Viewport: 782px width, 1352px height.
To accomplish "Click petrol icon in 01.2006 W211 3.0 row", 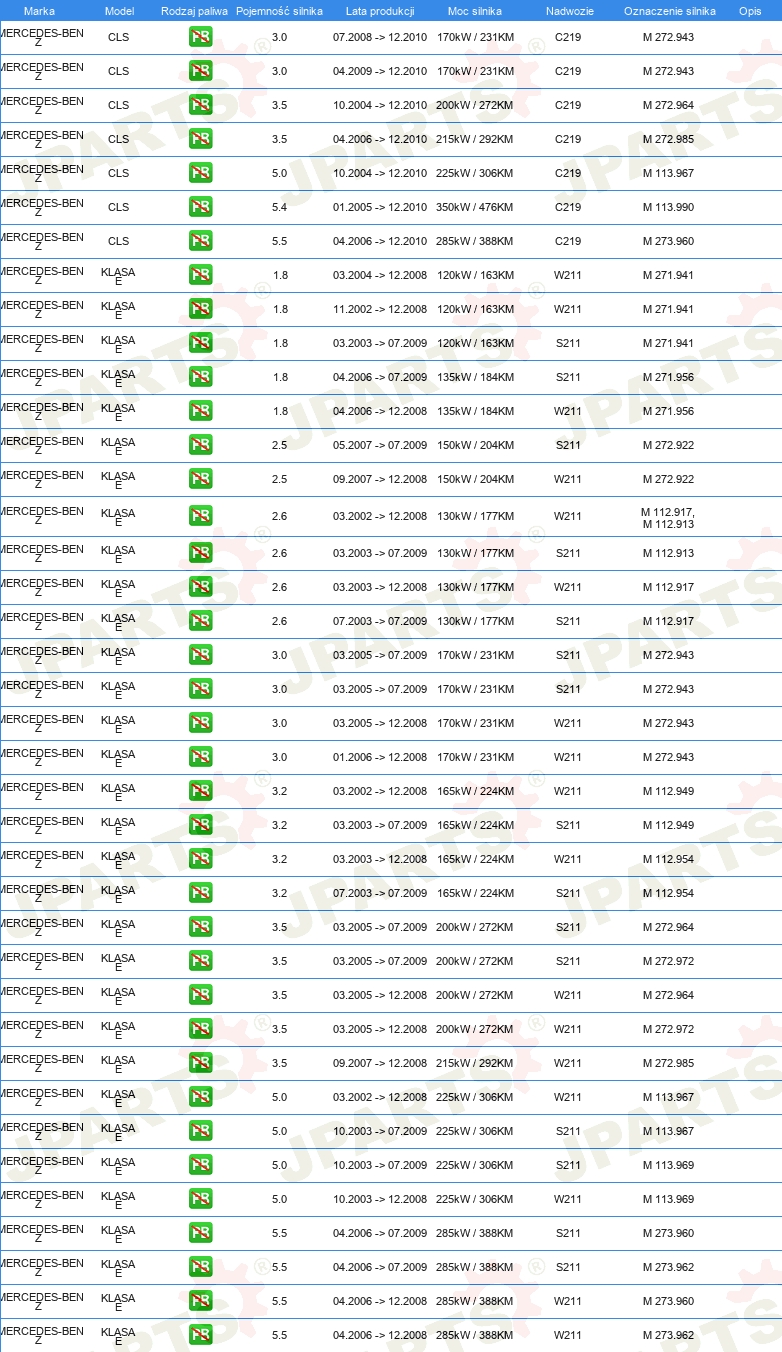I will tap(200, 757).
